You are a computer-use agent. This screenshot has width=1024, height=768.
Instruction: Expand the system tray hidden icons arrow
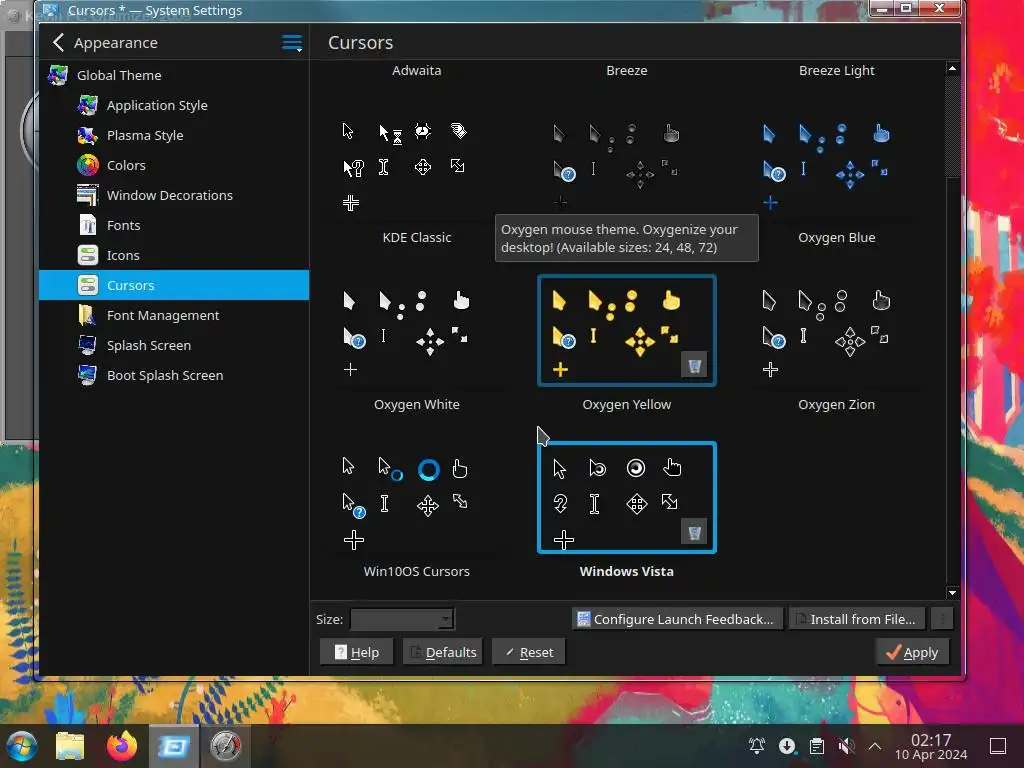[x=875, y=746]
